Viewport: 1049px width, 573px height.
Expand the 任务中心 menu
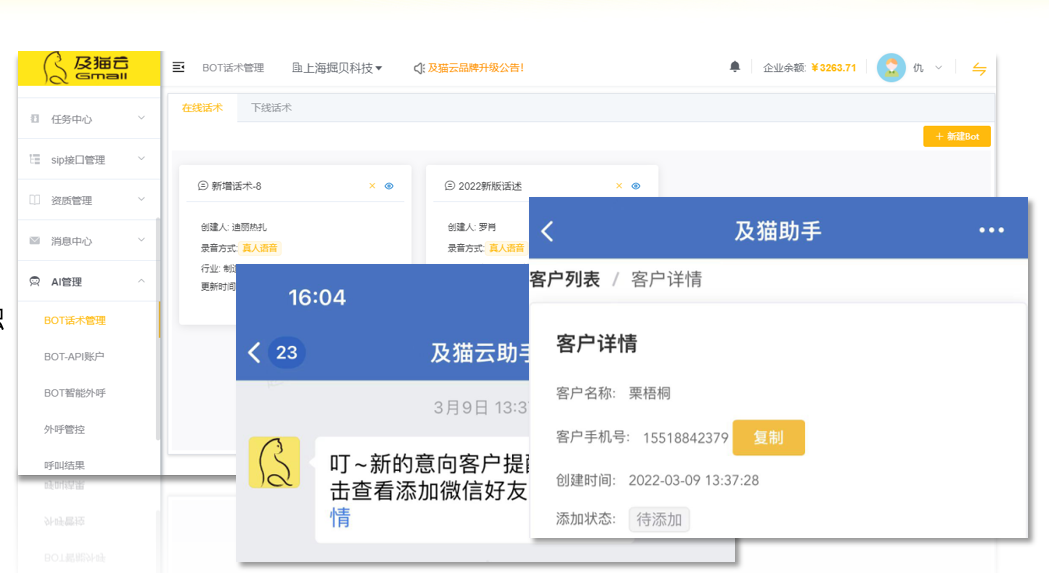point(141,118)
